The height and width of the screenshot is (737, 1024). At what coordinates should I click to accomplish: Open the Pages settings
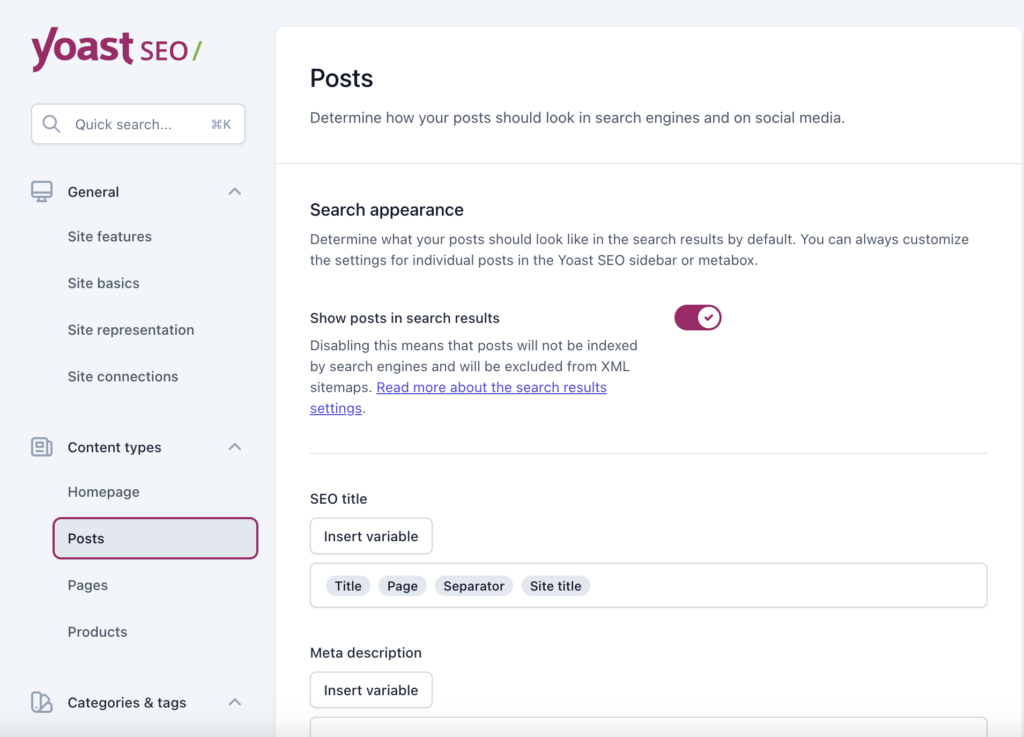click(88, 585)
